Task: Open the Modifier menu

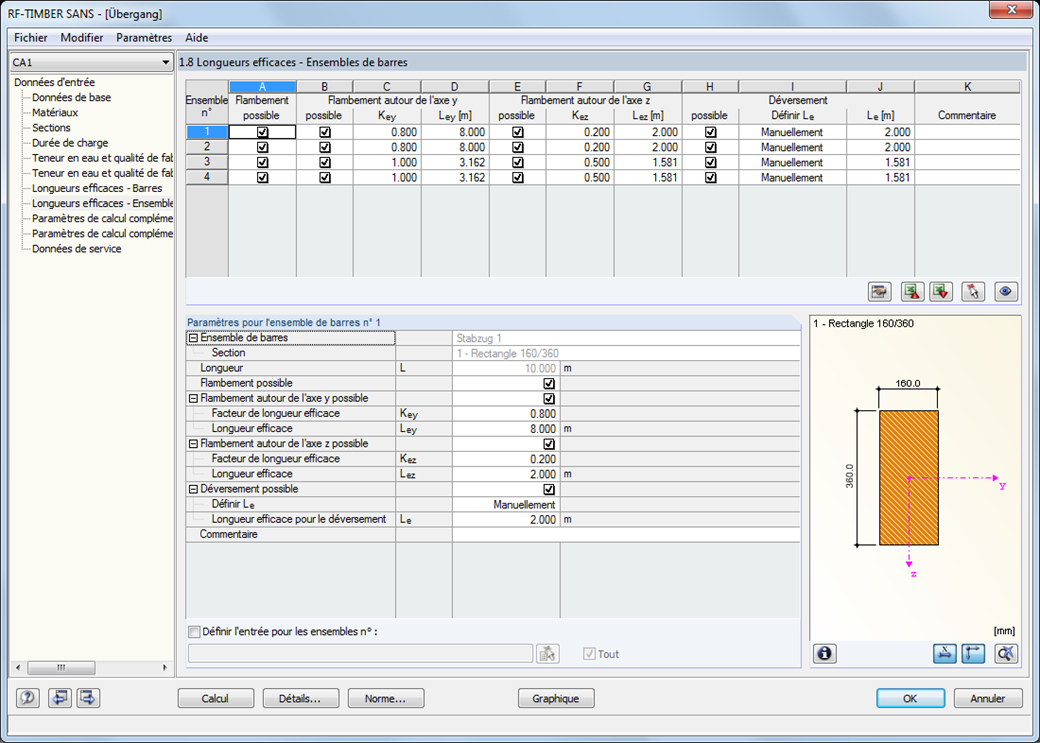Action: (82, 38)
